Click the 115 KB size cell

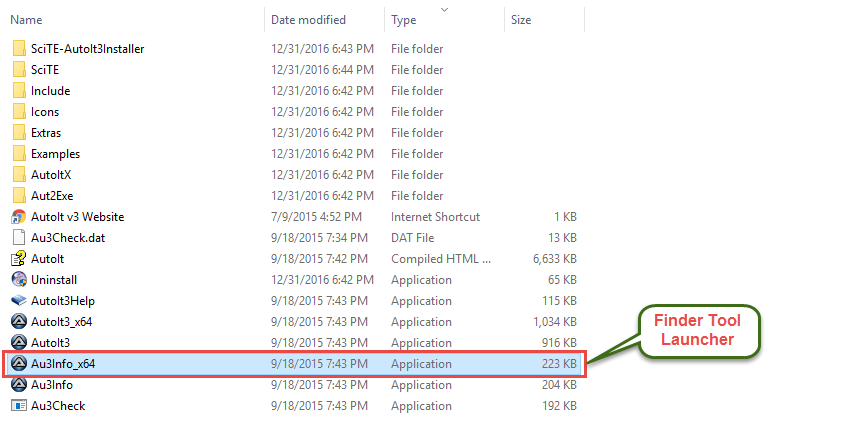[559, 300]
